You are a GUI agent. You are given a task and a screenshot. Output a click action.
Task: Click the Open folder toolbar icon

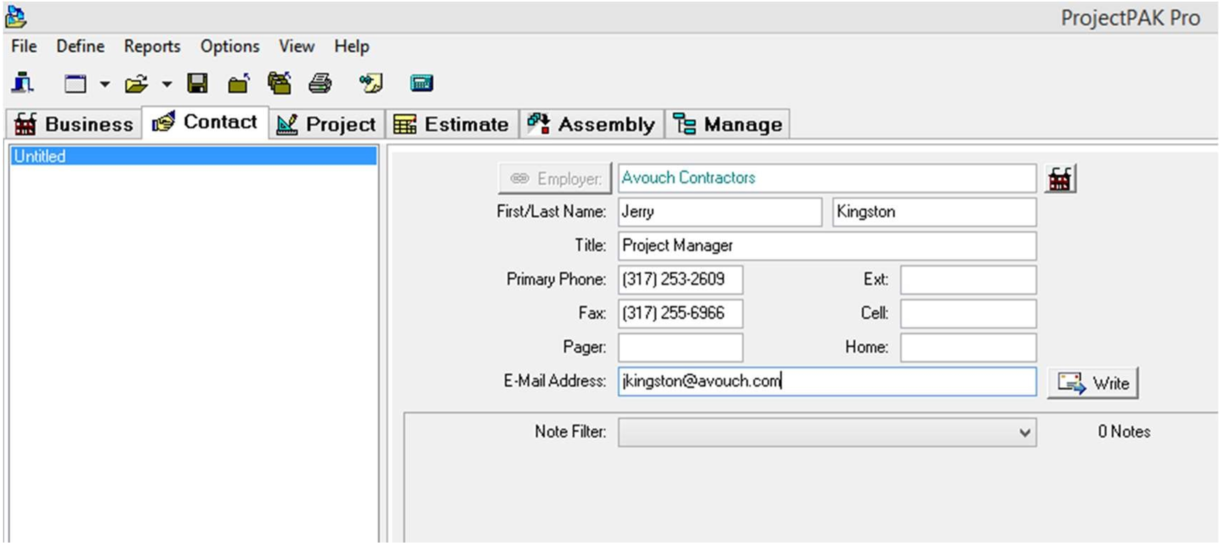[136, 85]
